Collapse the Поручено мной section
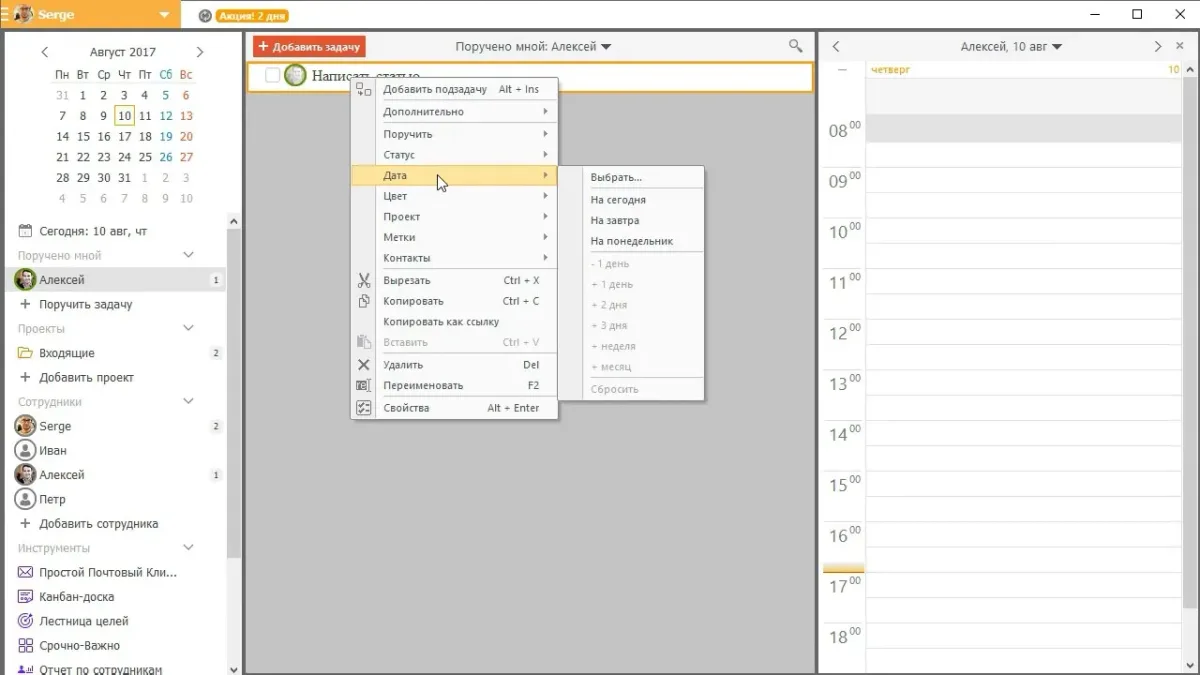This screenshot has height=675, width=1200. 188,256
